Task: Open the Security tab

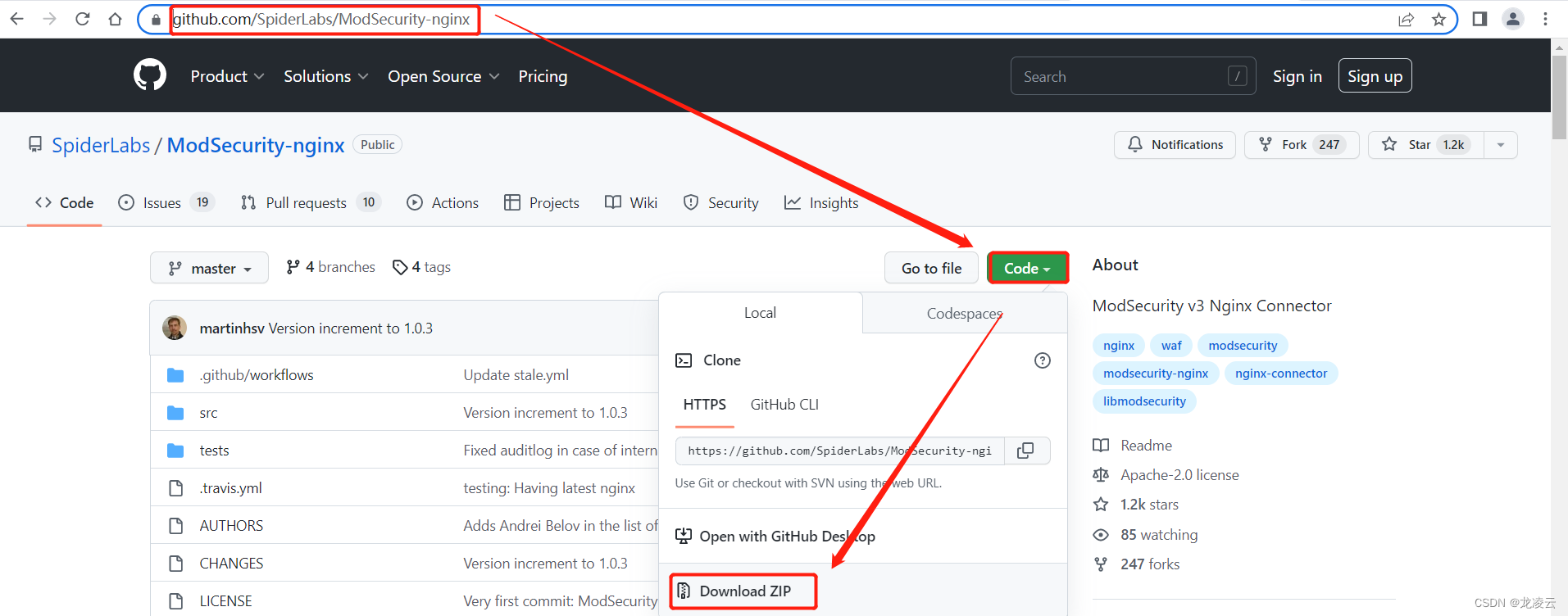Action: 721,202
